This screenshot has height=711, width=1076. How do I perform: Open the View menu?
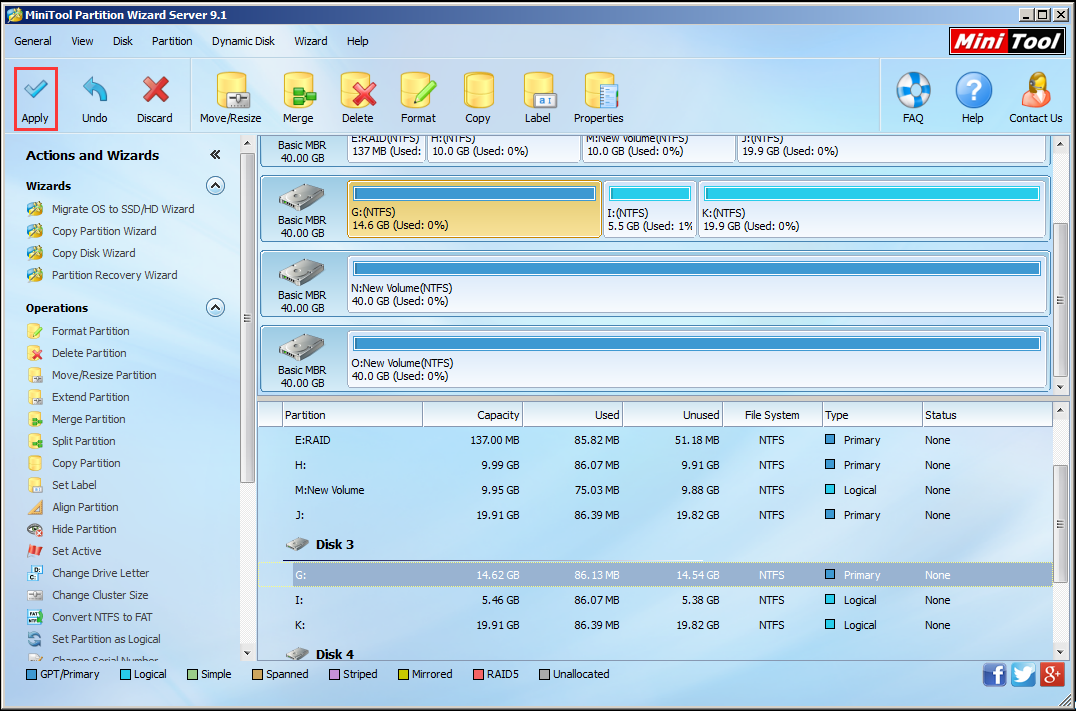82,41
